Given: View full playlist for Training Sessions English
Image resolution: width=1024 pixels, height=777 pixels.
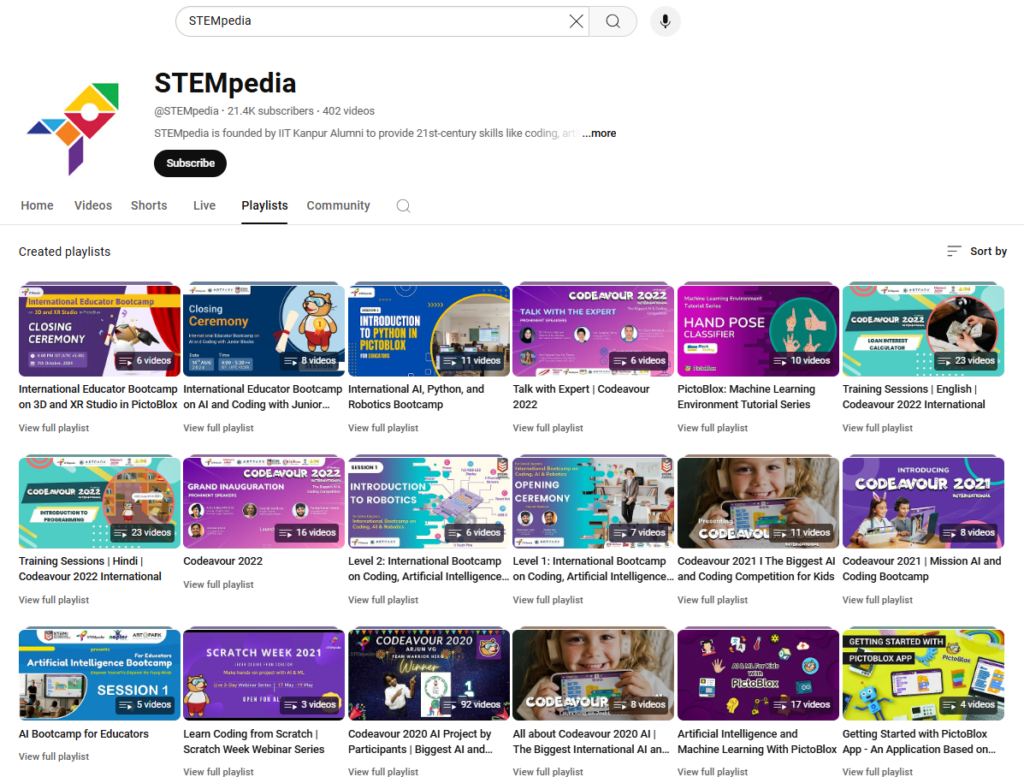Looking at the screenshot, I should tap(877, 428).
